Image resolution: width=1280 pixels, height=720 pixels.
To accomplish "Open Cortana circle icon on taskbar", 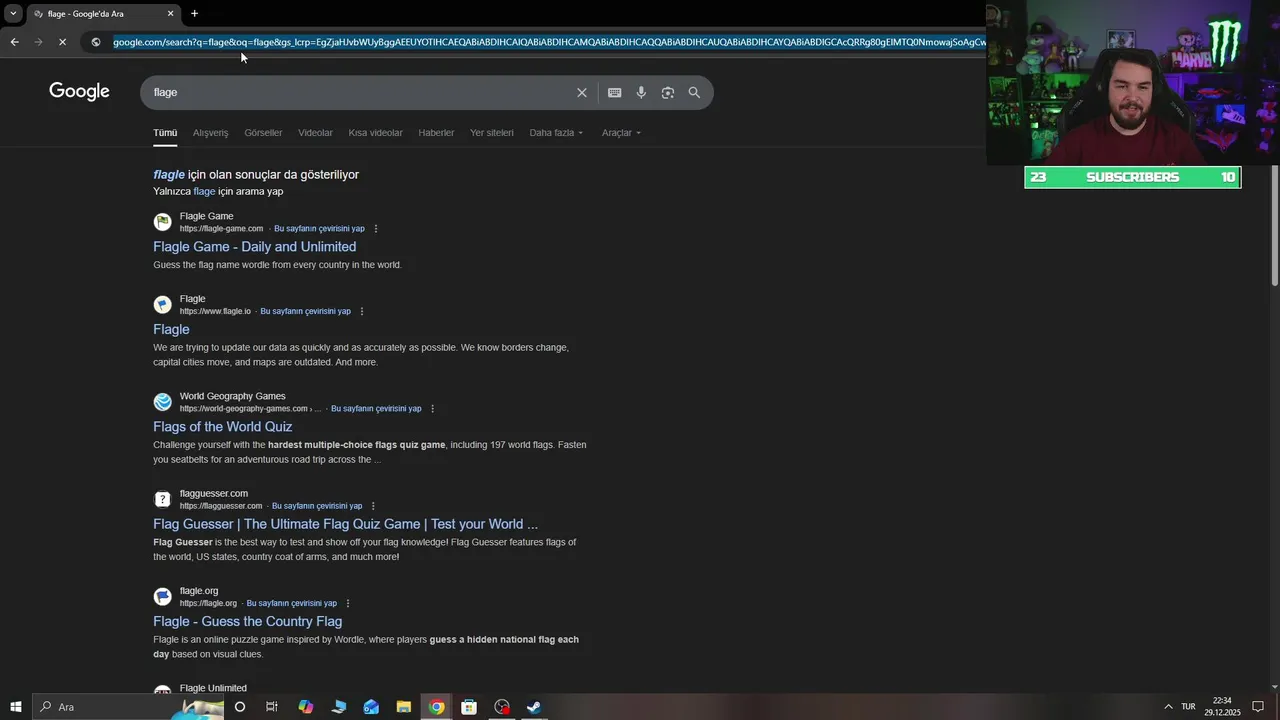I will click(239, 707).
